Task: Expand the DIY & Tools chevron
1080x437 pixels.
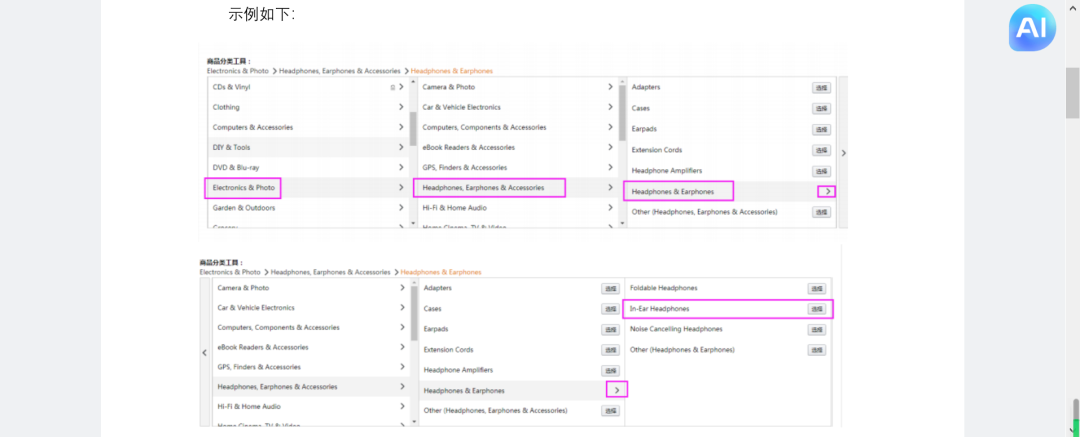Action: click(x=401, y=147)
